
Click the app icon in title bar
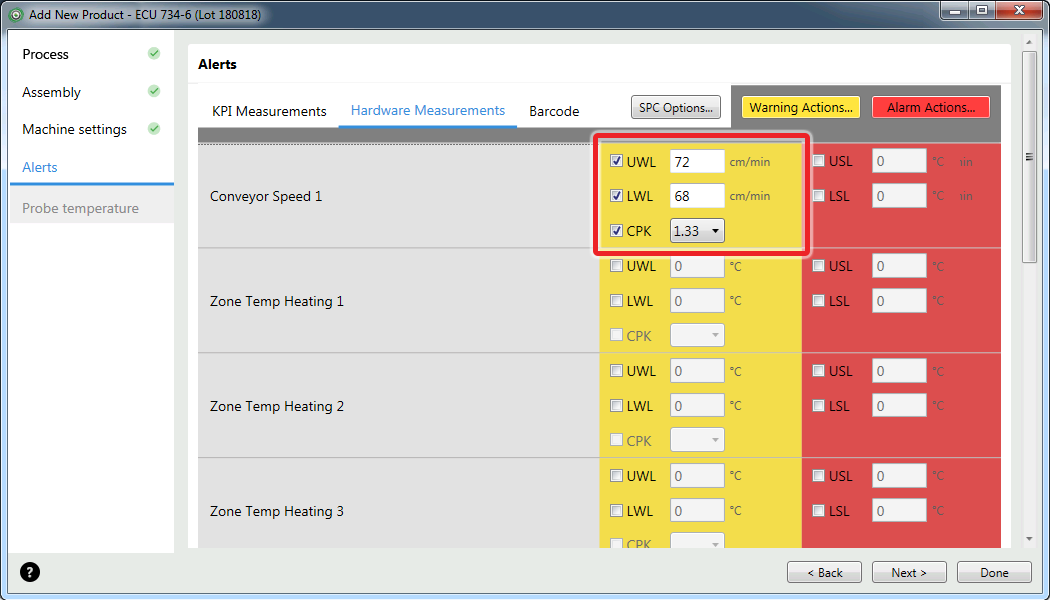point(16,14)
